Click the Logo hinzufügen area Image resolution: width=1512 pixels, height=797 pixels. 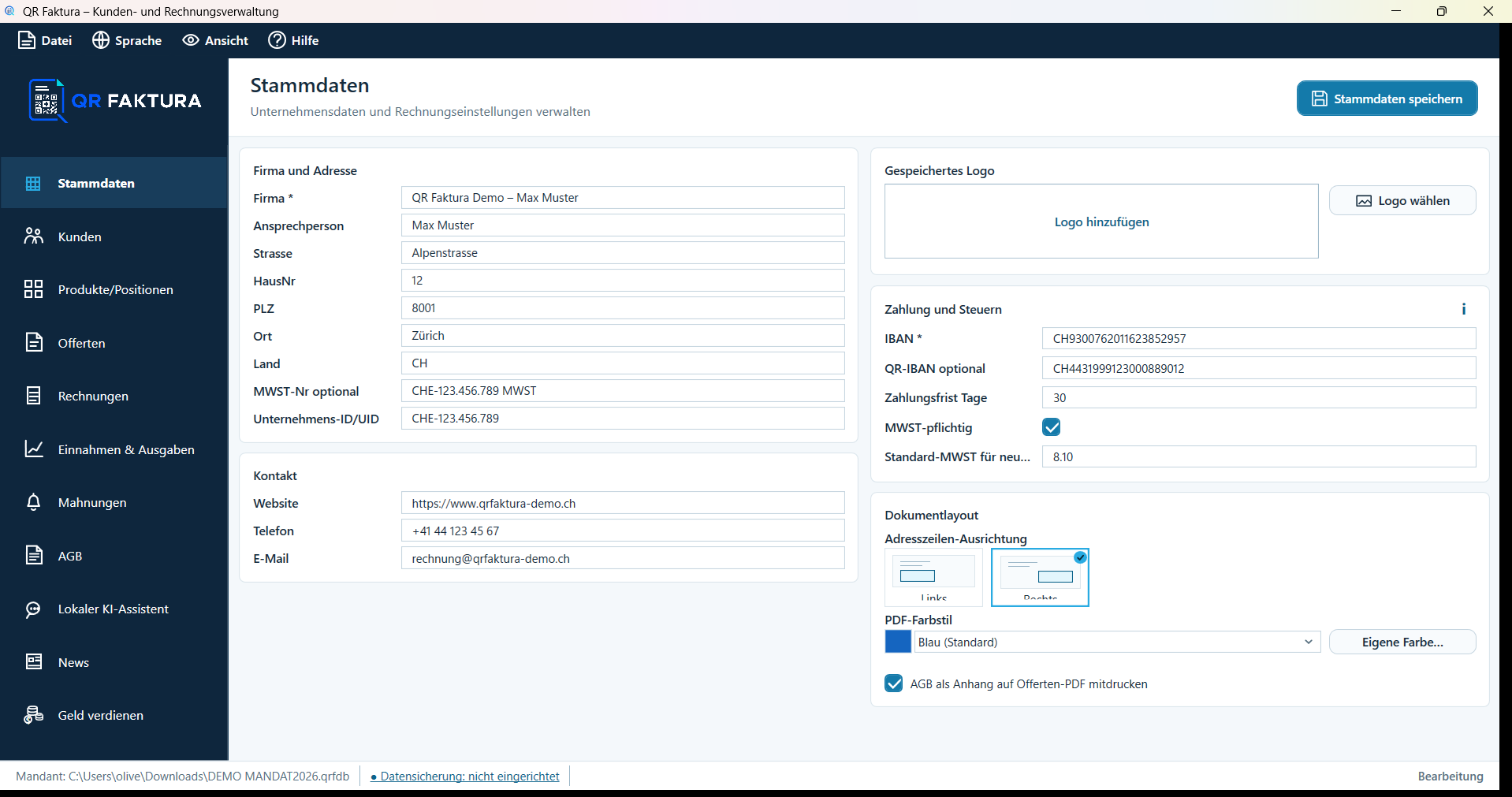tap(1101, 222)
